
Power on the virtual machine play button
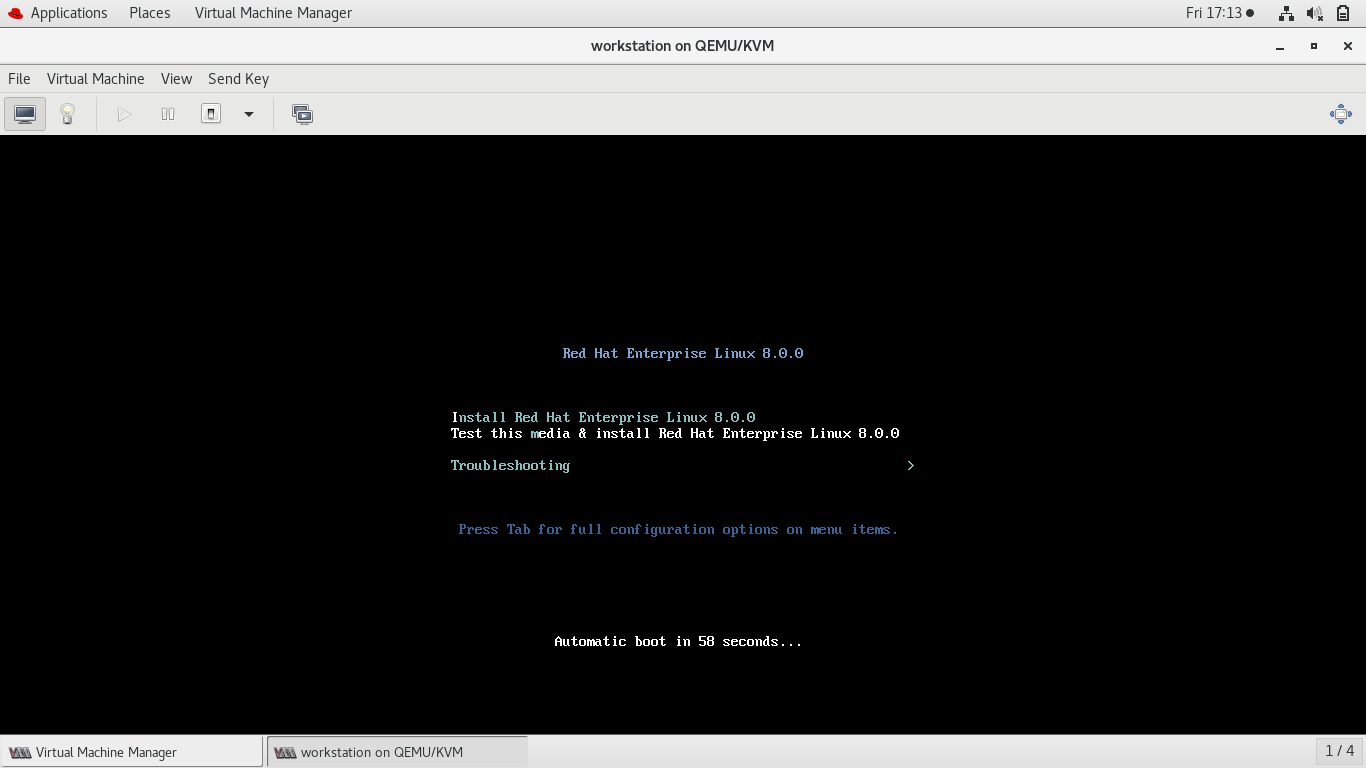coord(124,114)
